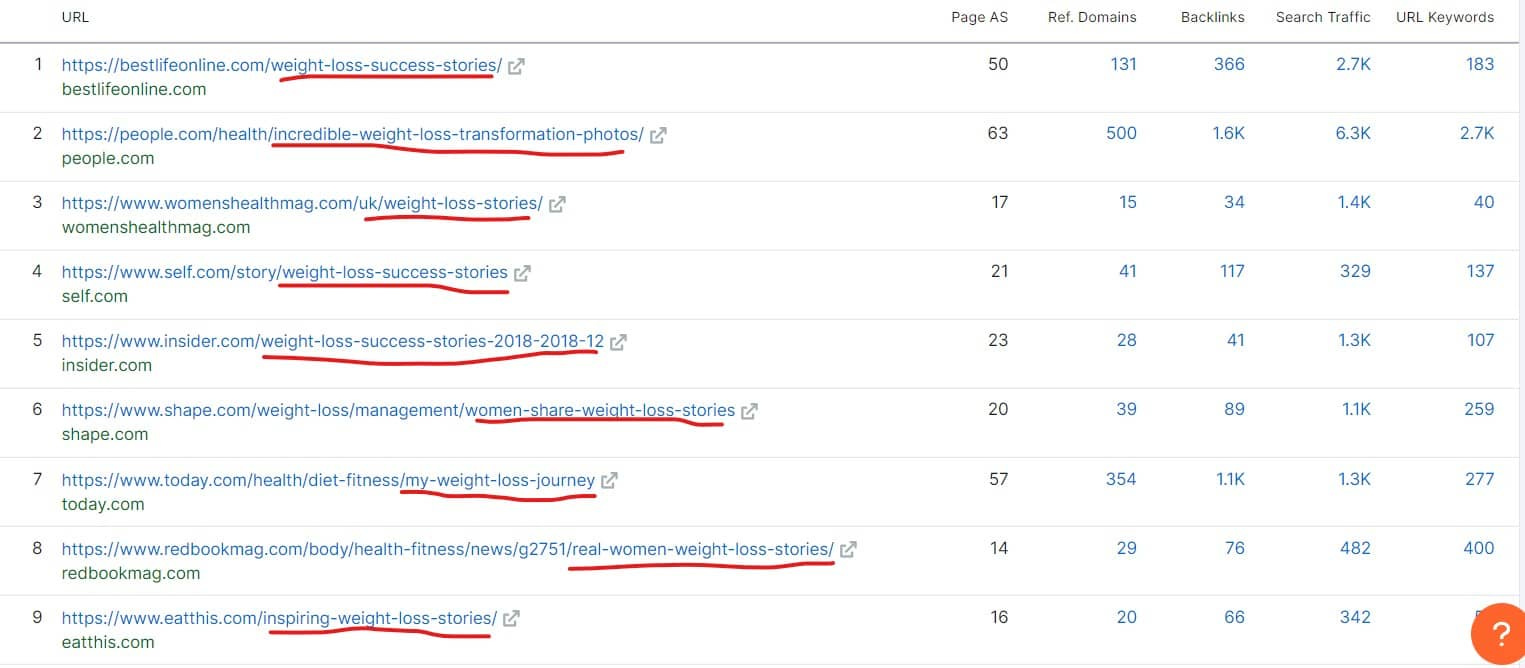Sort by the Backlinks column header
This screenshot has height=668, width=1525.
tap(1212, 17)
